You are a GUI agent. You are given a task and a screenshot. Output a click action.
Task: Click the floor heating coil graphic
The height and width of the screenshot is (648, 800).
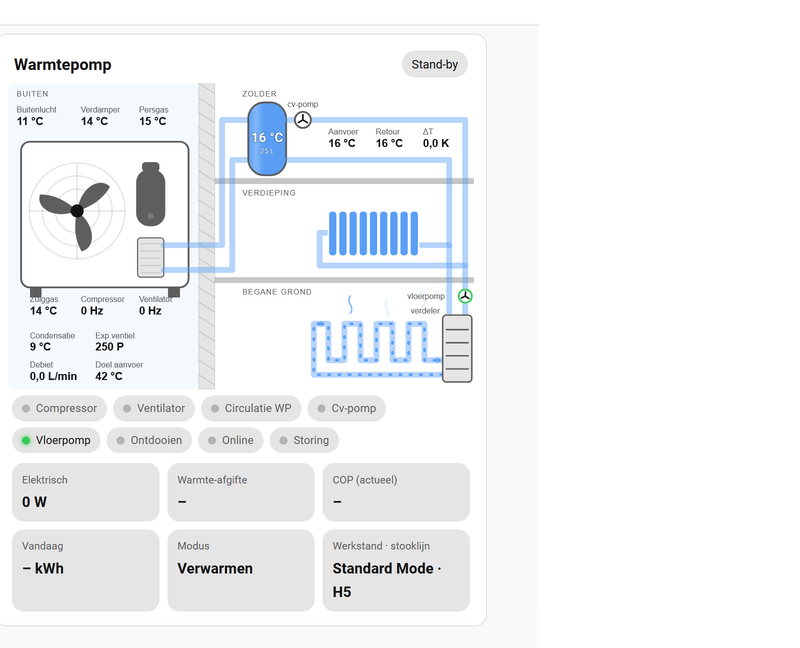[376, 349]
